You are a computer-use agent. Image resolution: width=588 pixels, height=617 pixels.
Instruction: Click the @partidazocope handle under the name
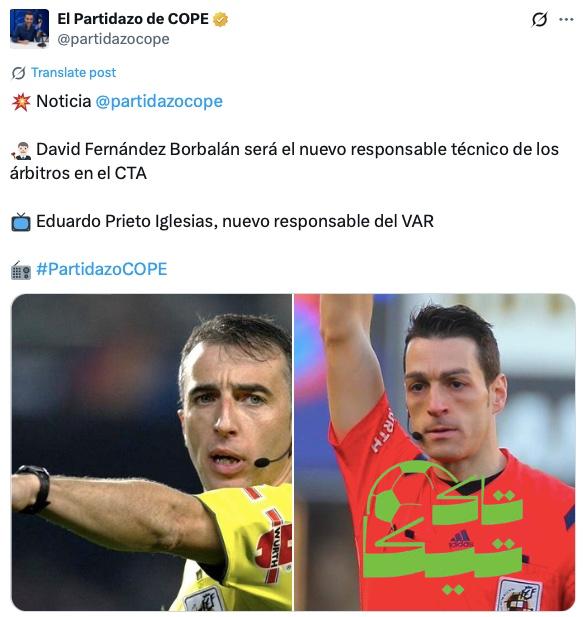tap(113, 39)
